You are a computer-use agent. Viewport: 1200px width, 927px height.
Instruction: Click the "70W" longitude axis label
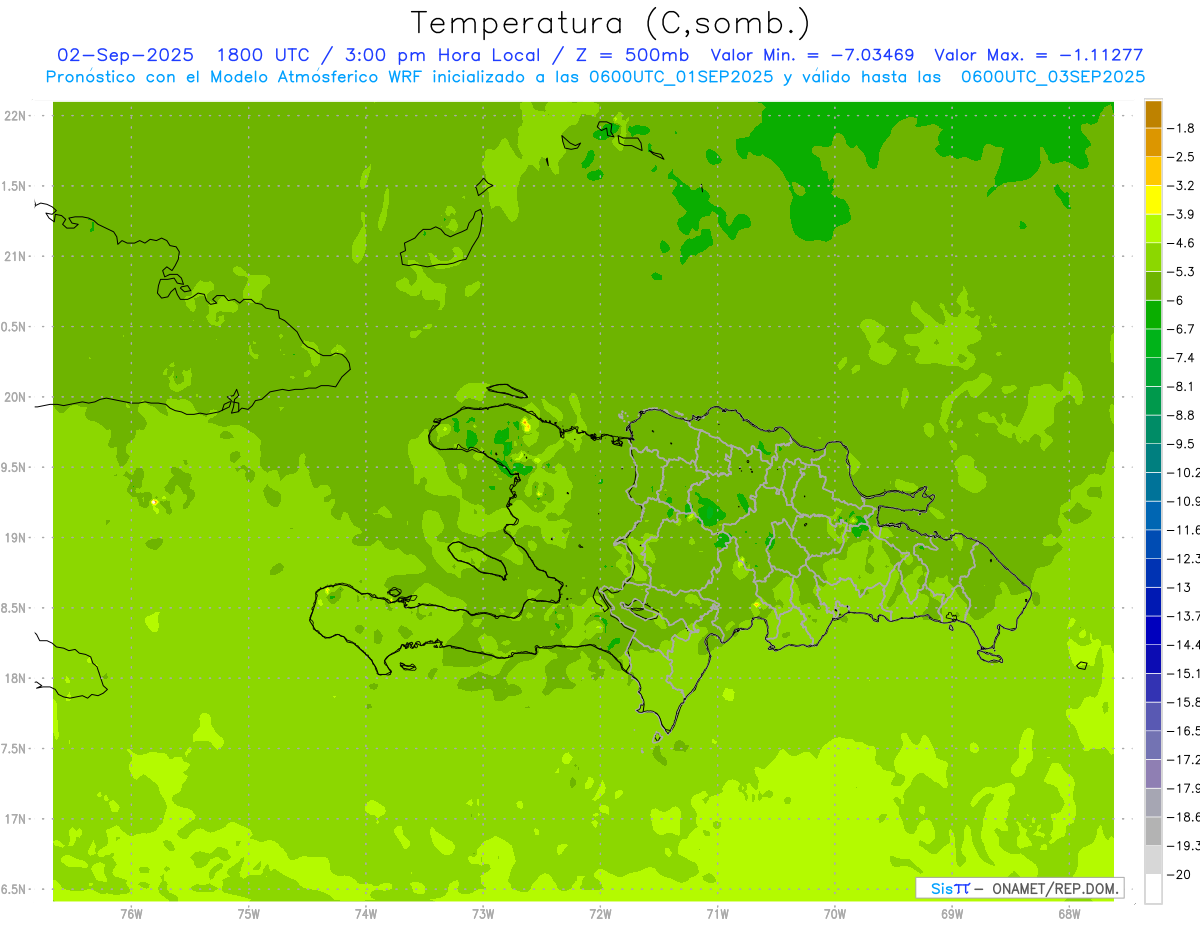835,913
